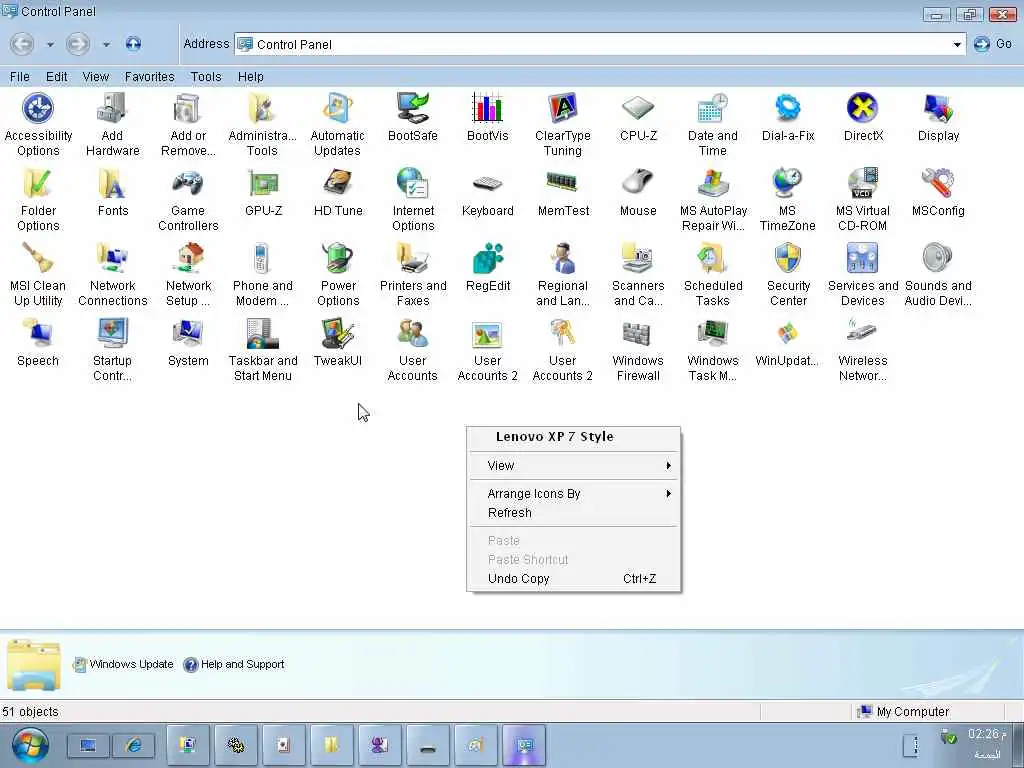Click the Dial-a-Fix icon
The width and height of the screenshot is (1024, 768).
pos(788,108)
